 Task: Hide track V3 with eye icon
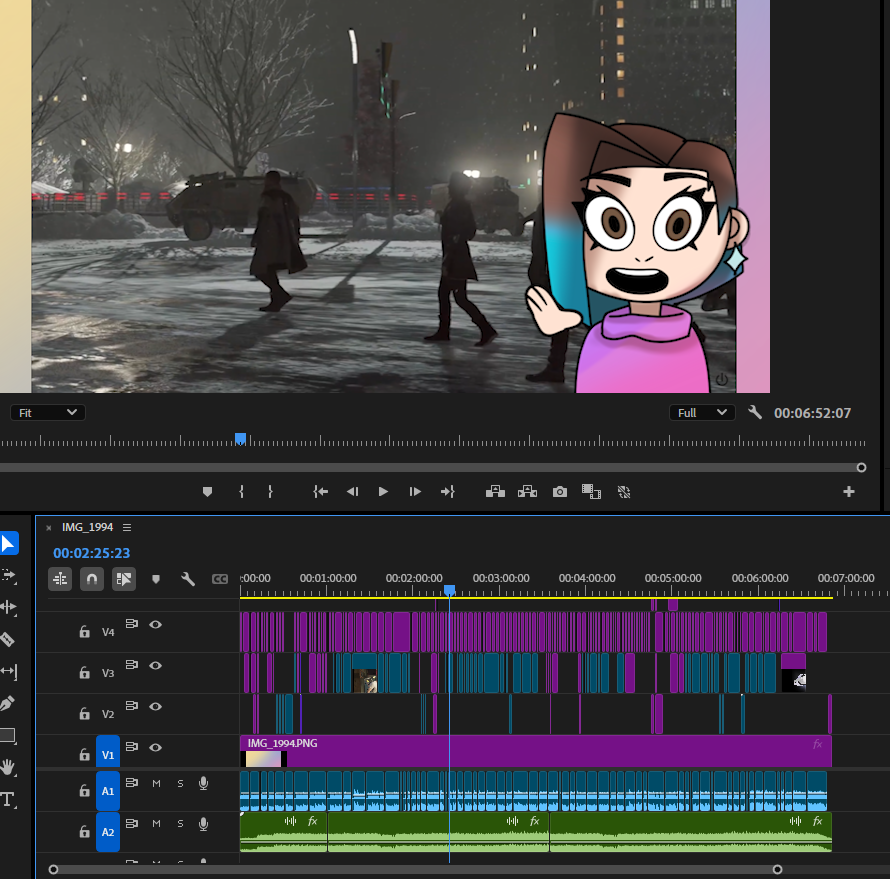pyautogui.click(x=156, y=665)
